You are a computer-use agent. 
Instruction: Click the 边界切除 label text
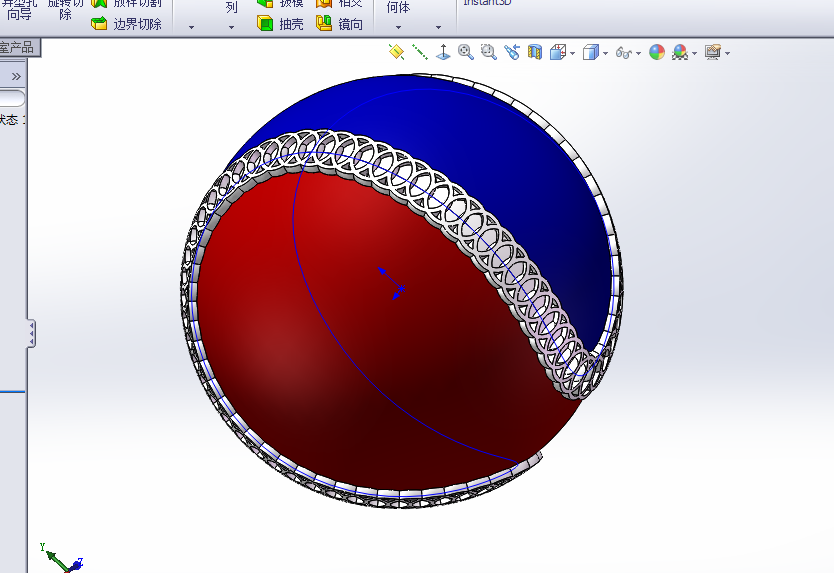tap(137, 24)
